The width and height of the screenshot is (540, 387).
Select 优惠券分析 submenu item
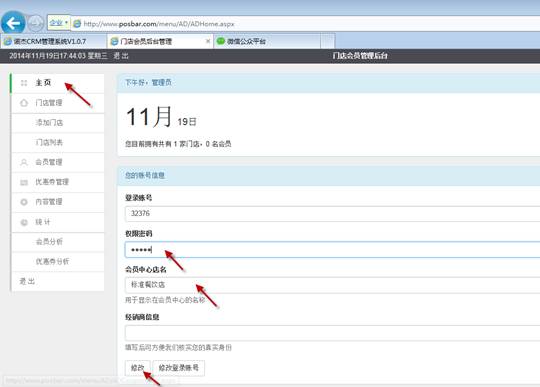[x=58, y=262]
